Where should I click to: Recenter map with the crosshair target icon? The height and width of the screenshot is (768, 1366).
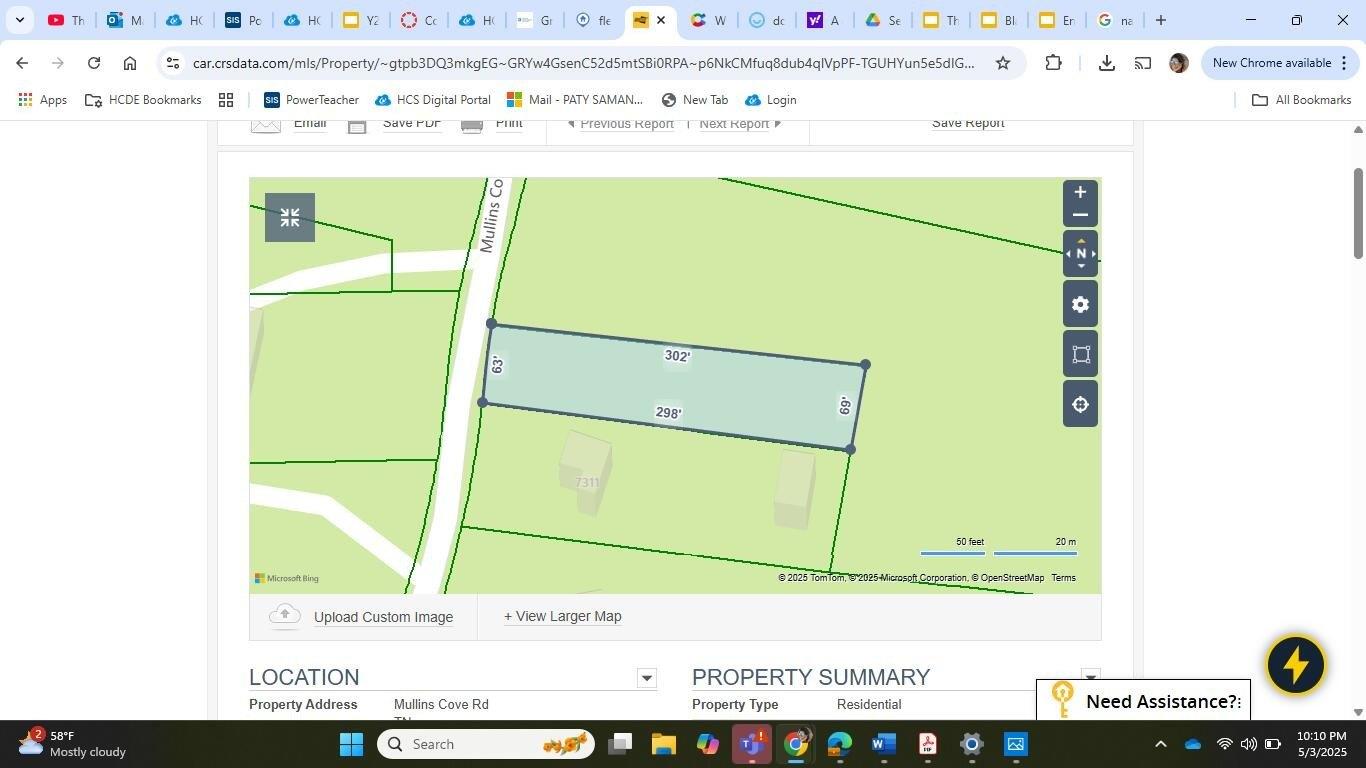pos(1080,405)
